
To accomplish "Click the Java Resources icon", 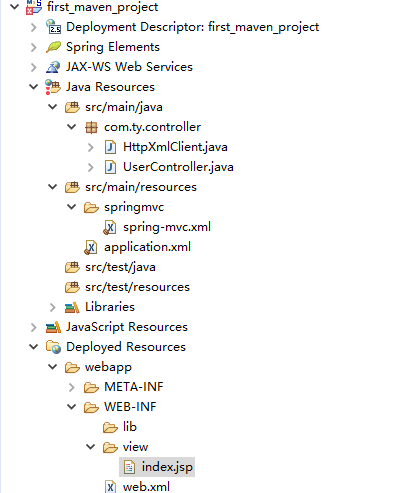I will [x=53, y=87].
